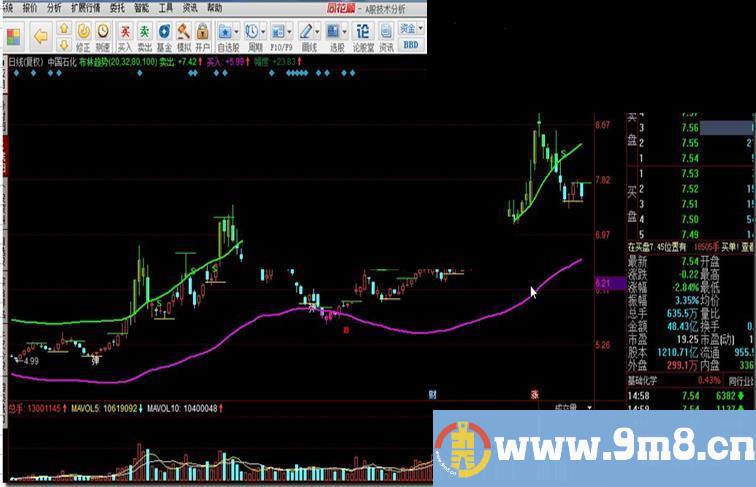This screenshot has width=756, height=487.
Task: Open the 工具 menu
Action: point(166,7)
